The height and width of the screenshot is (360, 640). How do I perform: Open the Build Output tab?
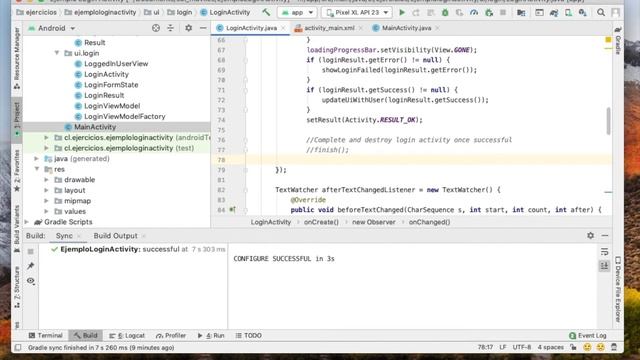[116, 236]
